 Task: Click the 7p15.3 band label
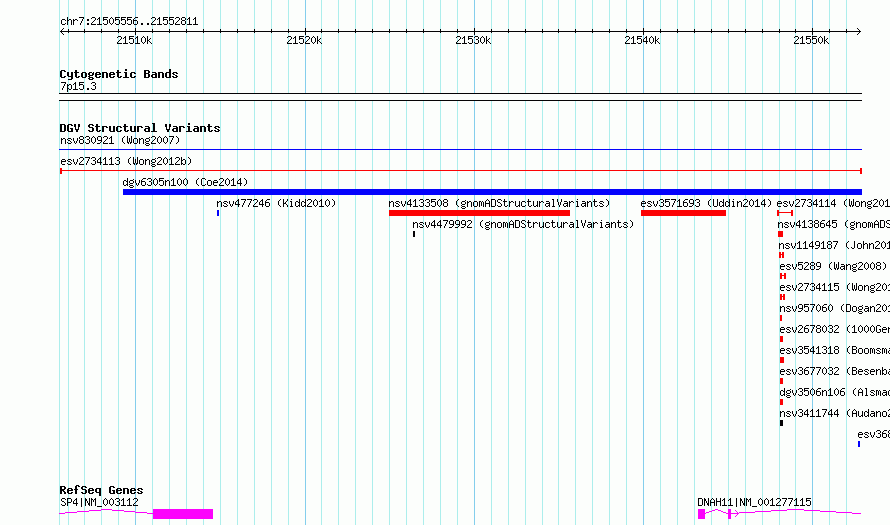78,86
